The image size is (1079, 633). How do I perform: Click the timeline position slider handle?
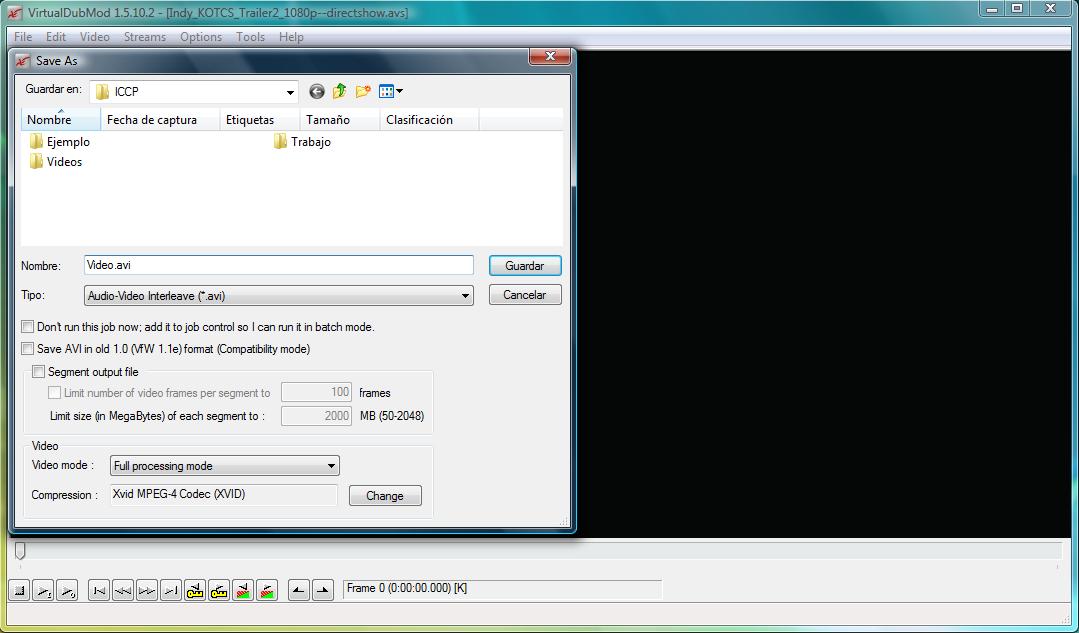[x=21, y=550]
